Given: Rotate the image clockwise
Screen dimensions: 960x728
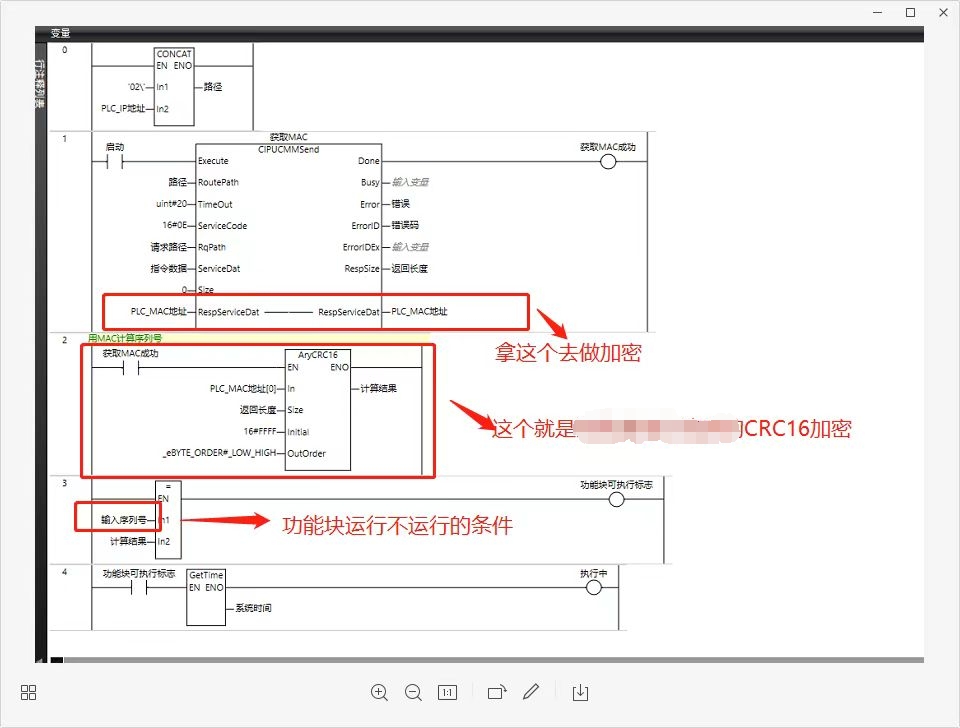Looking at the screenshot, I should (x=497, y=692).
